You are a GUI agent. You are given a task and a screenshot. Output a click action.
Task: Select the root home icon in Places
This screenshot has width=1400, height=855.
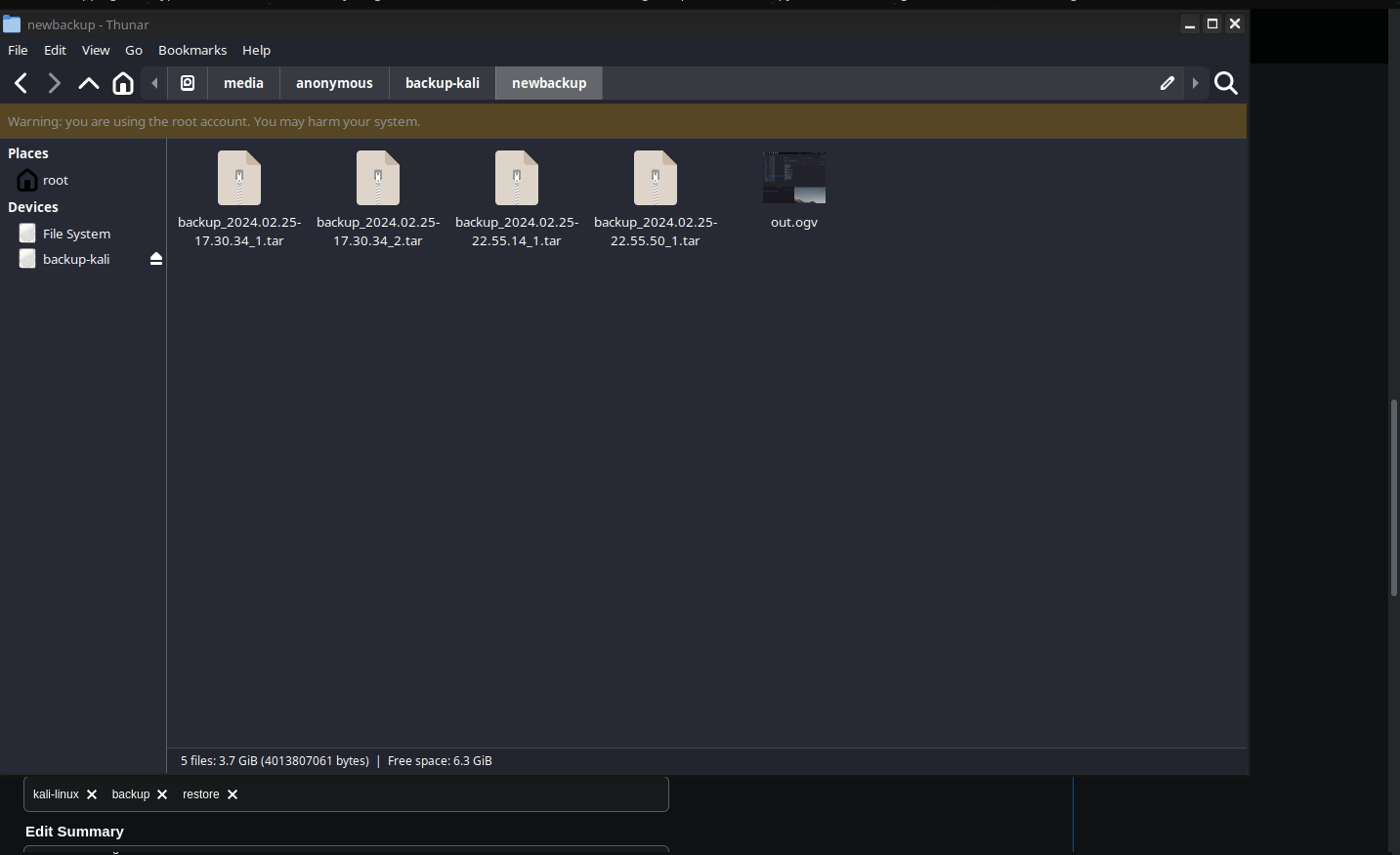point(27,180)
